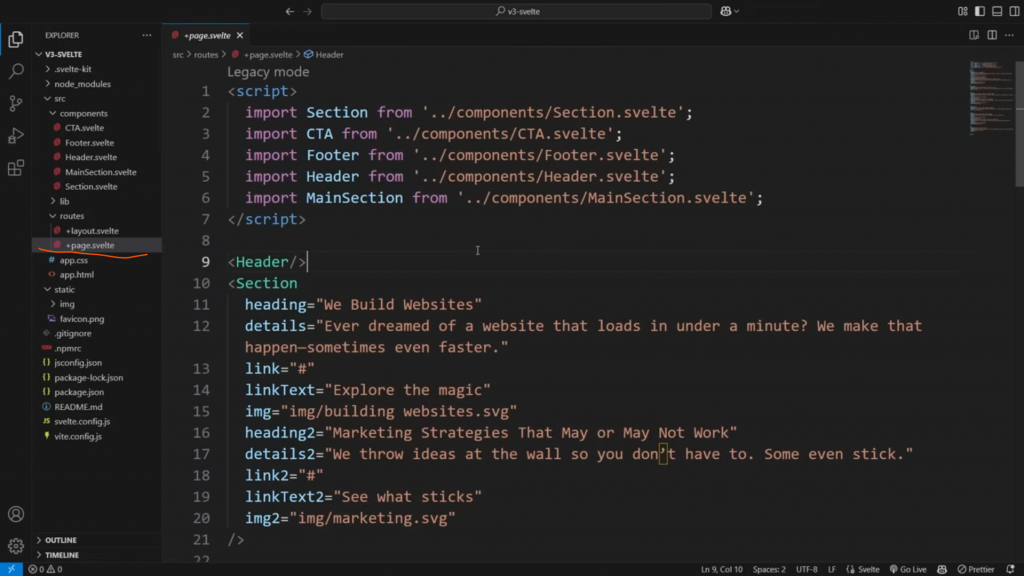
Task: Open the Source Control view
Action: click(x=16, y=104)
